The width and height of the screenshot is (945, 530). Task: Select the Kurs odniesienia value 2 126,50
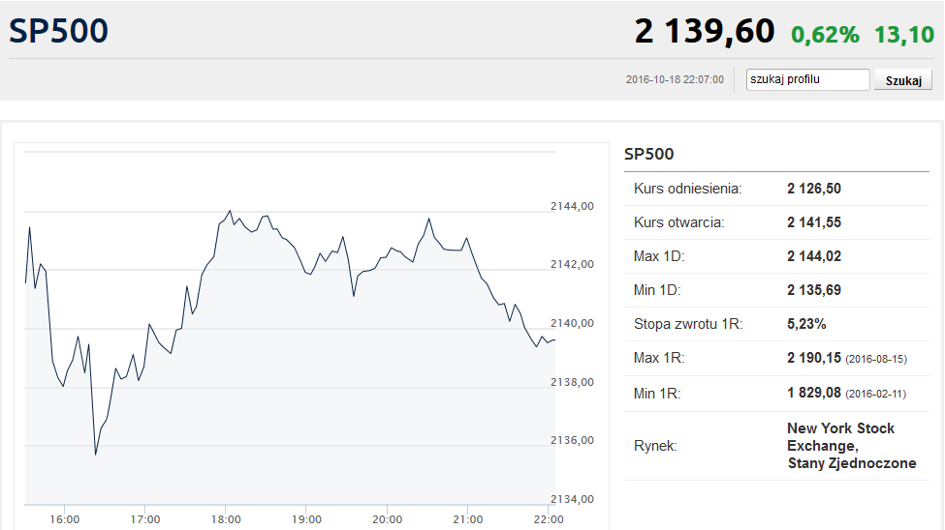[814, 188]
